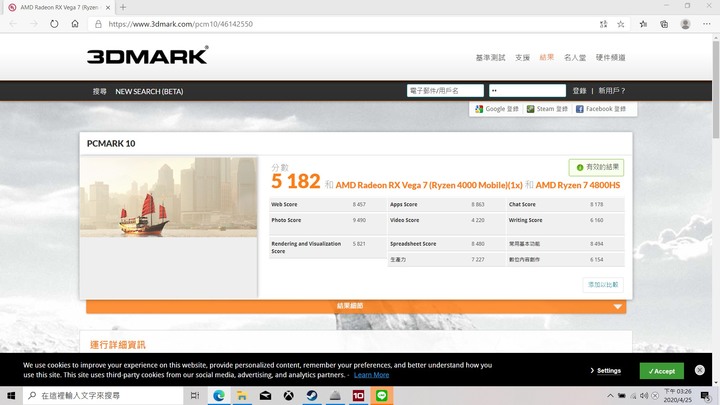Open the Windows Start menu
The image size is (720, 405).
click(11, 395)
